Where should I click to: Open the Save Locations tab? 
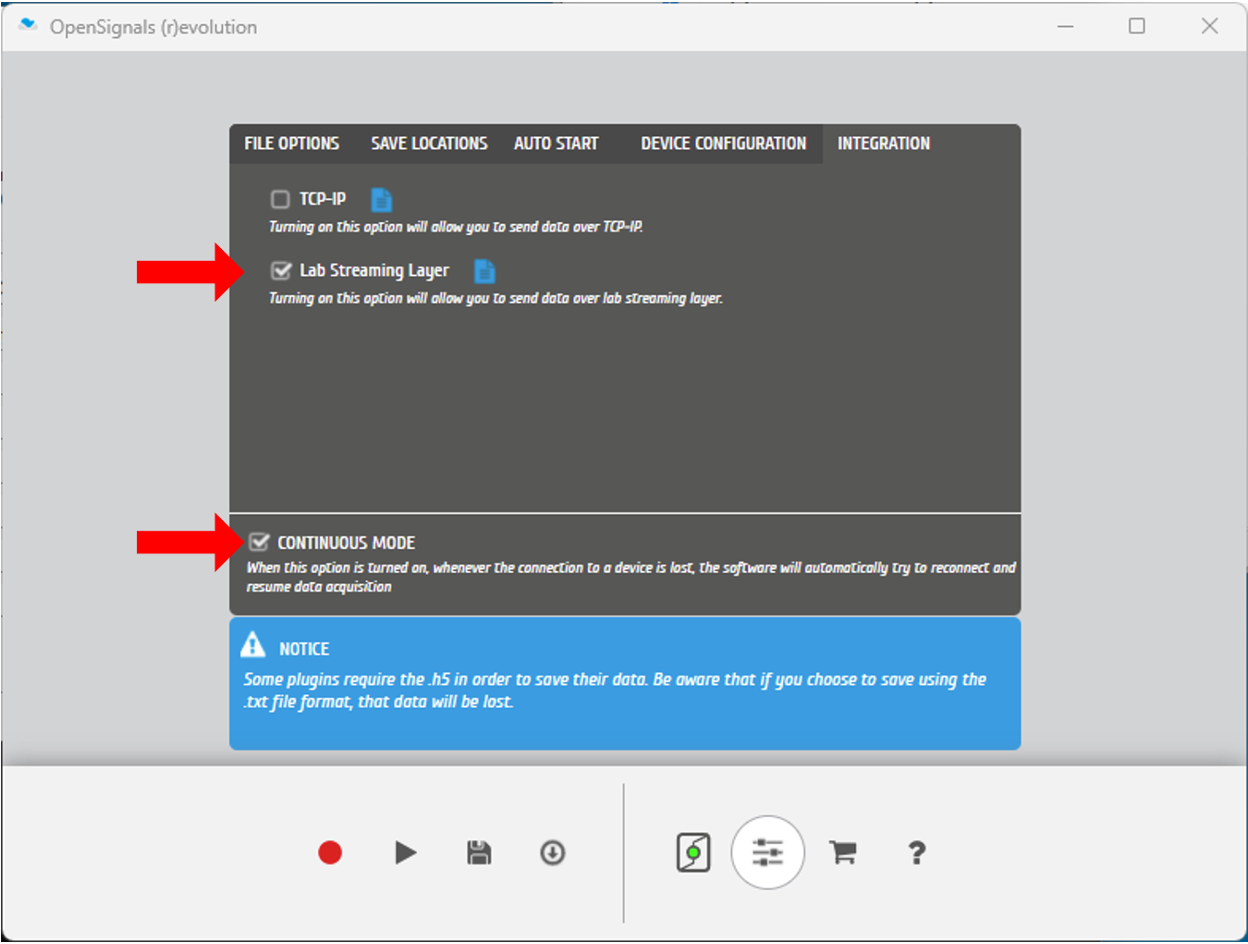[429, 144]
